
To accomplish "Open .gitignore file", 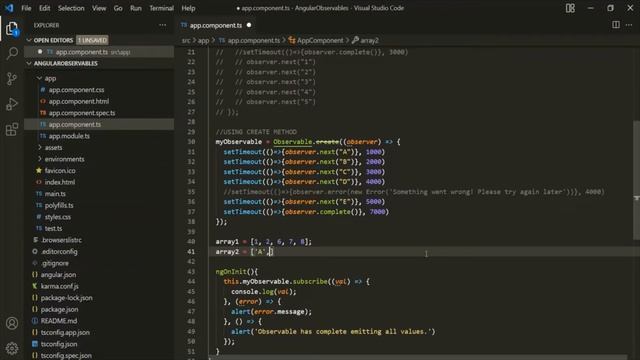I will coord(55,263).
